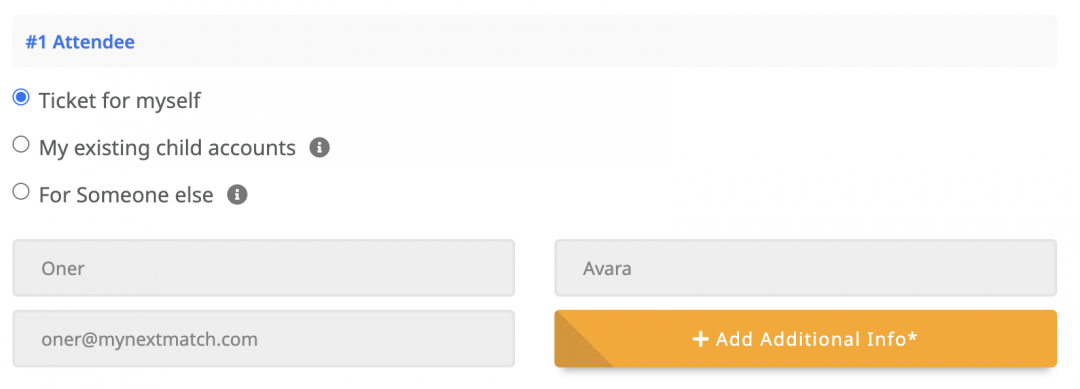Focus the first name field containing Oner
The width and height of the screenshot is (1080, 389).
(264, 268)
